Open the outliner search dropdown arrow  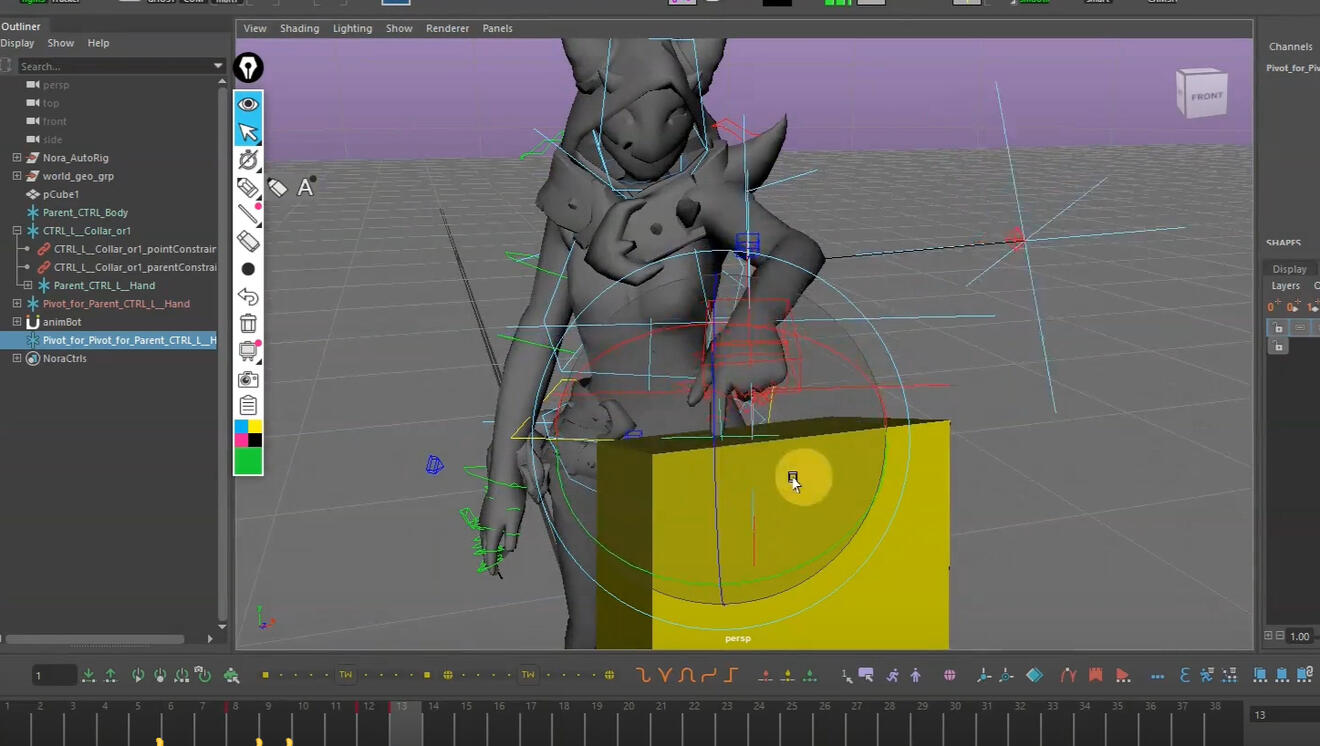[217, 66]
